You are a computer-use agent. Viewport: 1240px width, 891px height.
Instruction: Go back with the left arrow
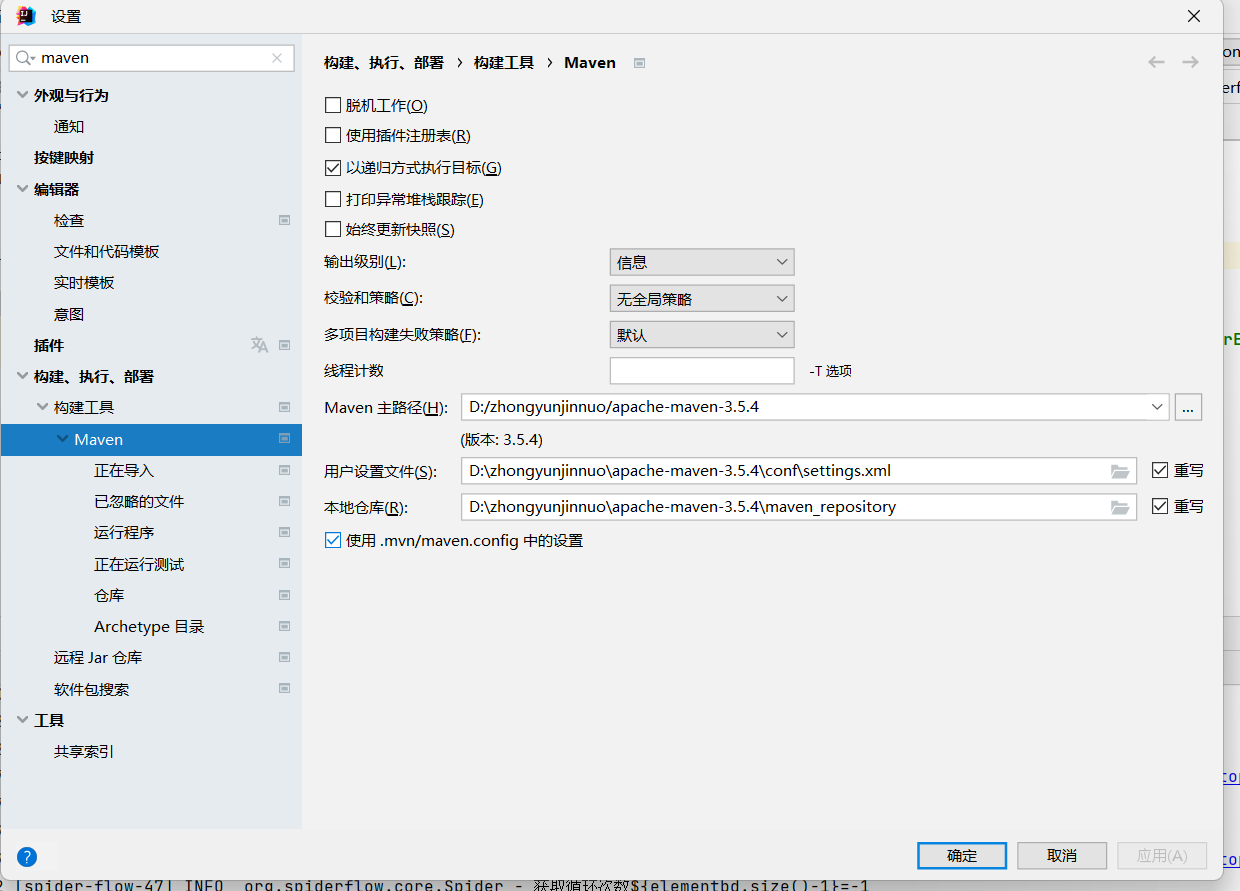click(1156, 62)
